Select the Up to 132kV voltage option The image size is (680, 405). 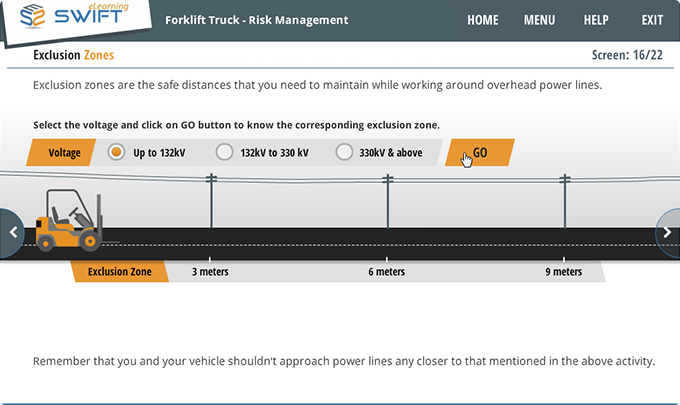[x=116, y=153]
